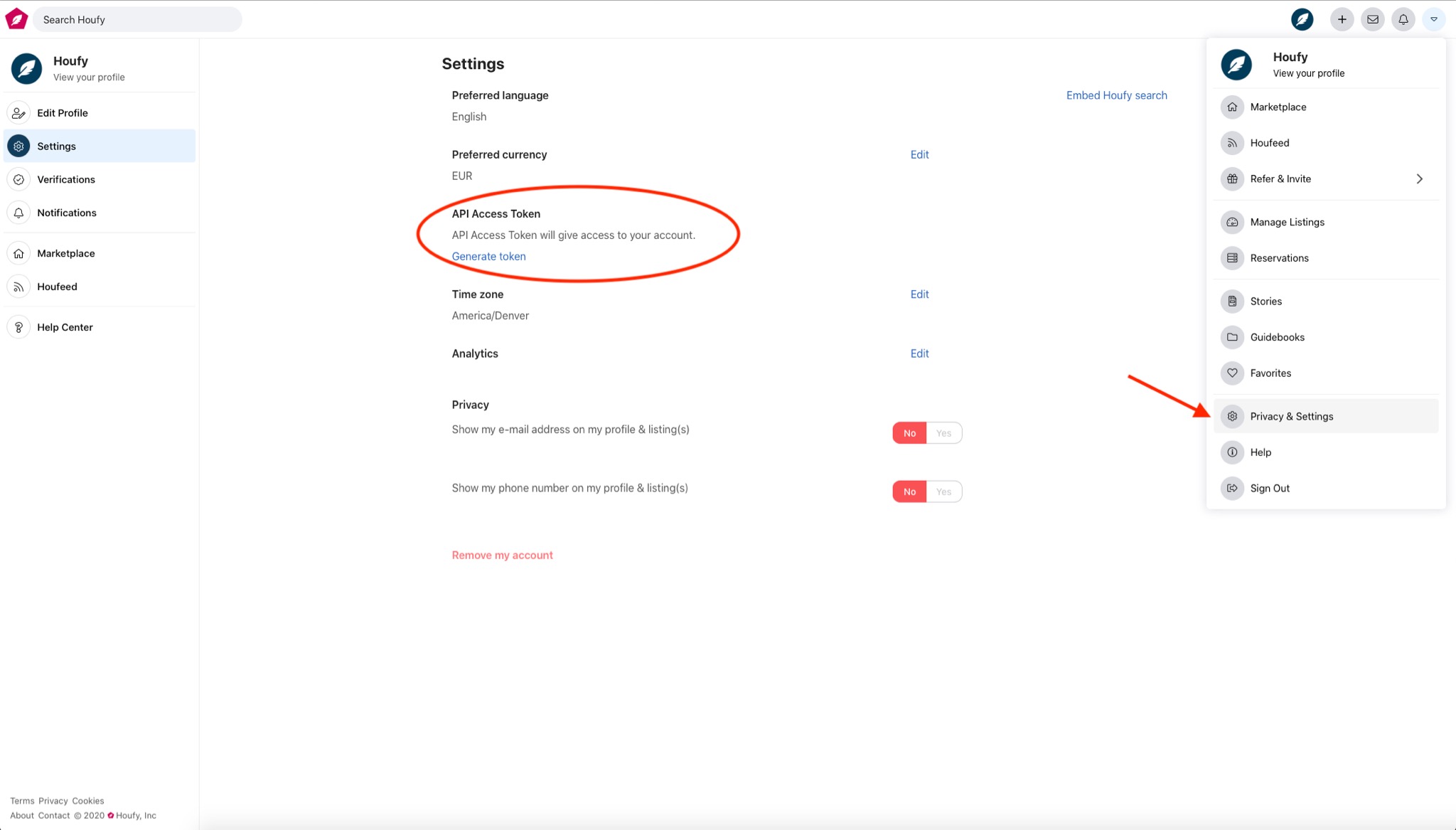Image resolution: width=1456 pixels, height=830 pixels.
Task: Edit the Analytics setting
Action: tap(919, 353)
